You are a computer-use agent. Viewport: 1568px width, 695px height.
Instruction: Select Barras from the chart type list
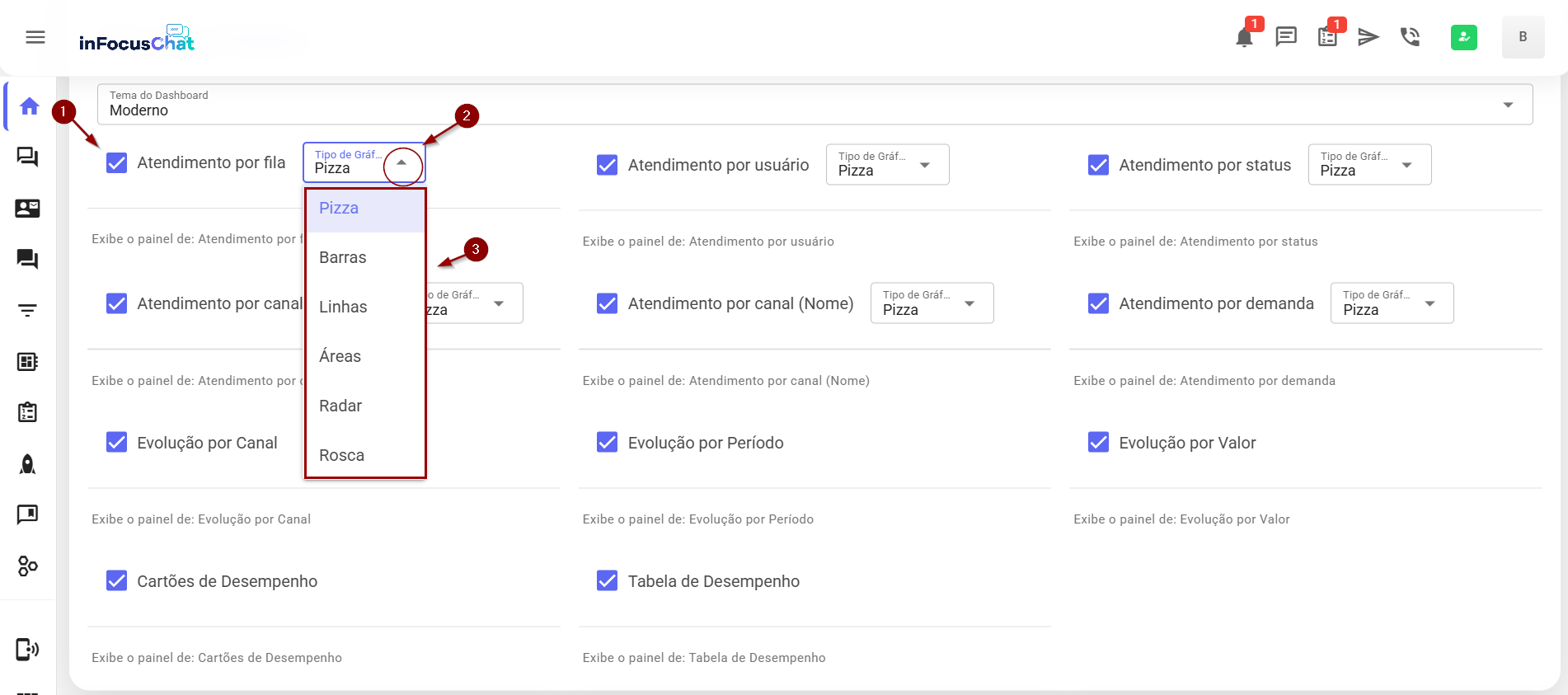click(343, 257)
